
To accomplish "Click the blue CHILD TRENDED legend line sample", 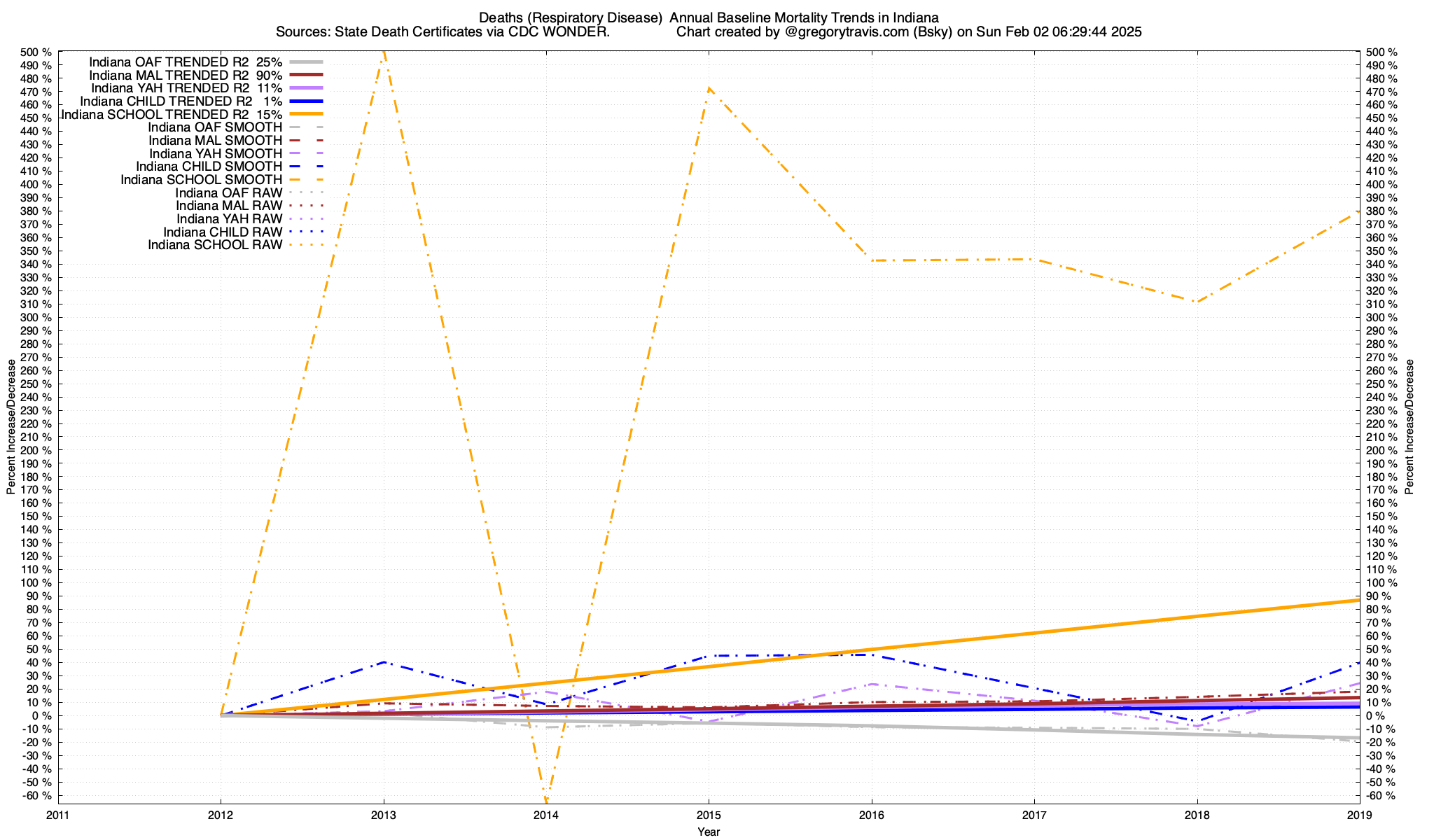I will click(305, 101).
